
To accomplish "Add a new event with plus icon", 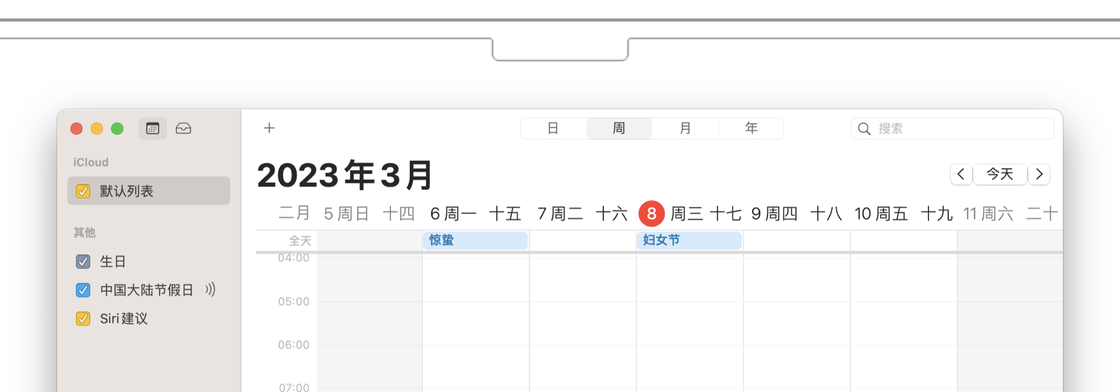I will point(269,129).
